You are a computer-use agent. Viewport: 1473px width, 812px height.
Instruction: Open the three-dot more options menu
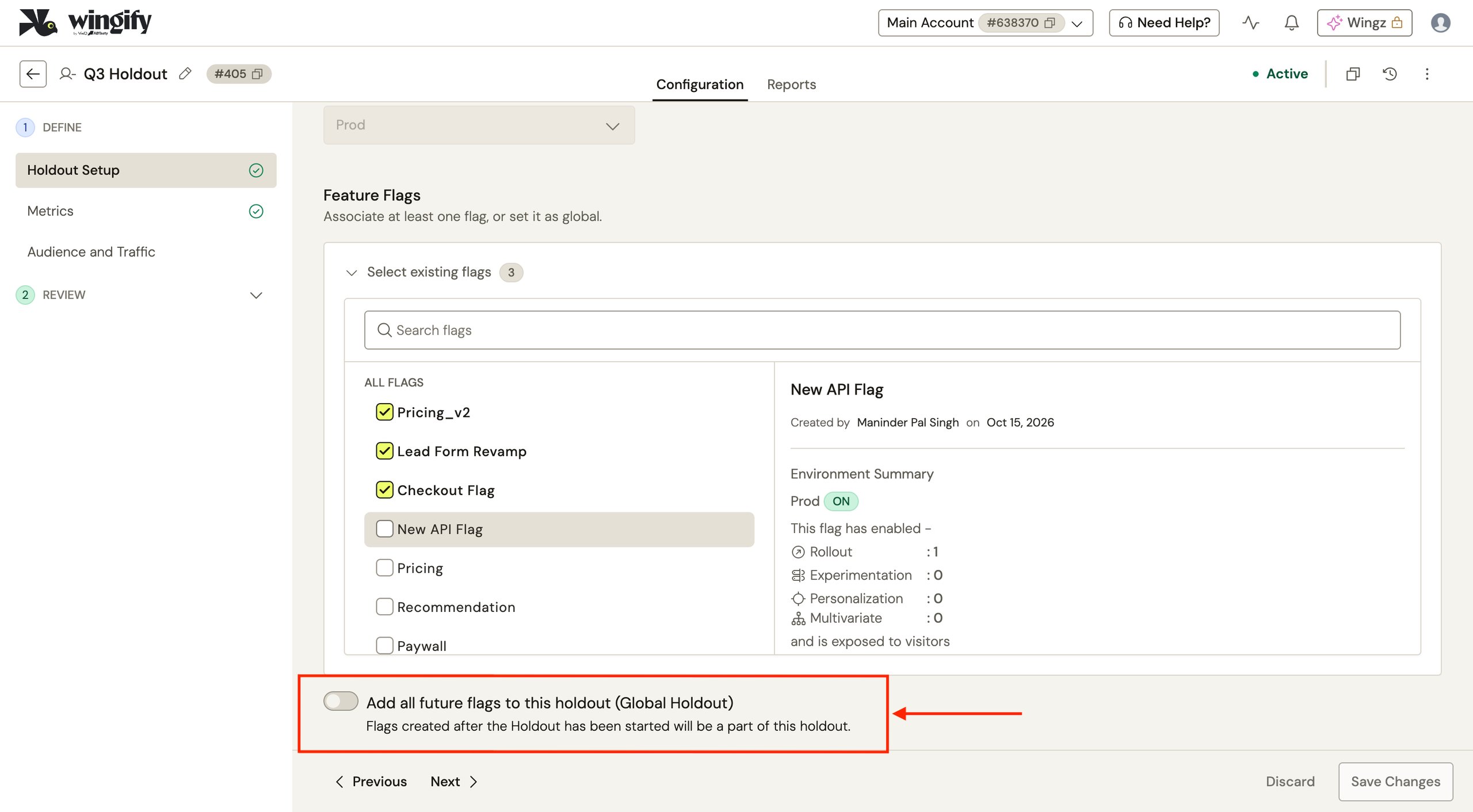[1427, 74]
